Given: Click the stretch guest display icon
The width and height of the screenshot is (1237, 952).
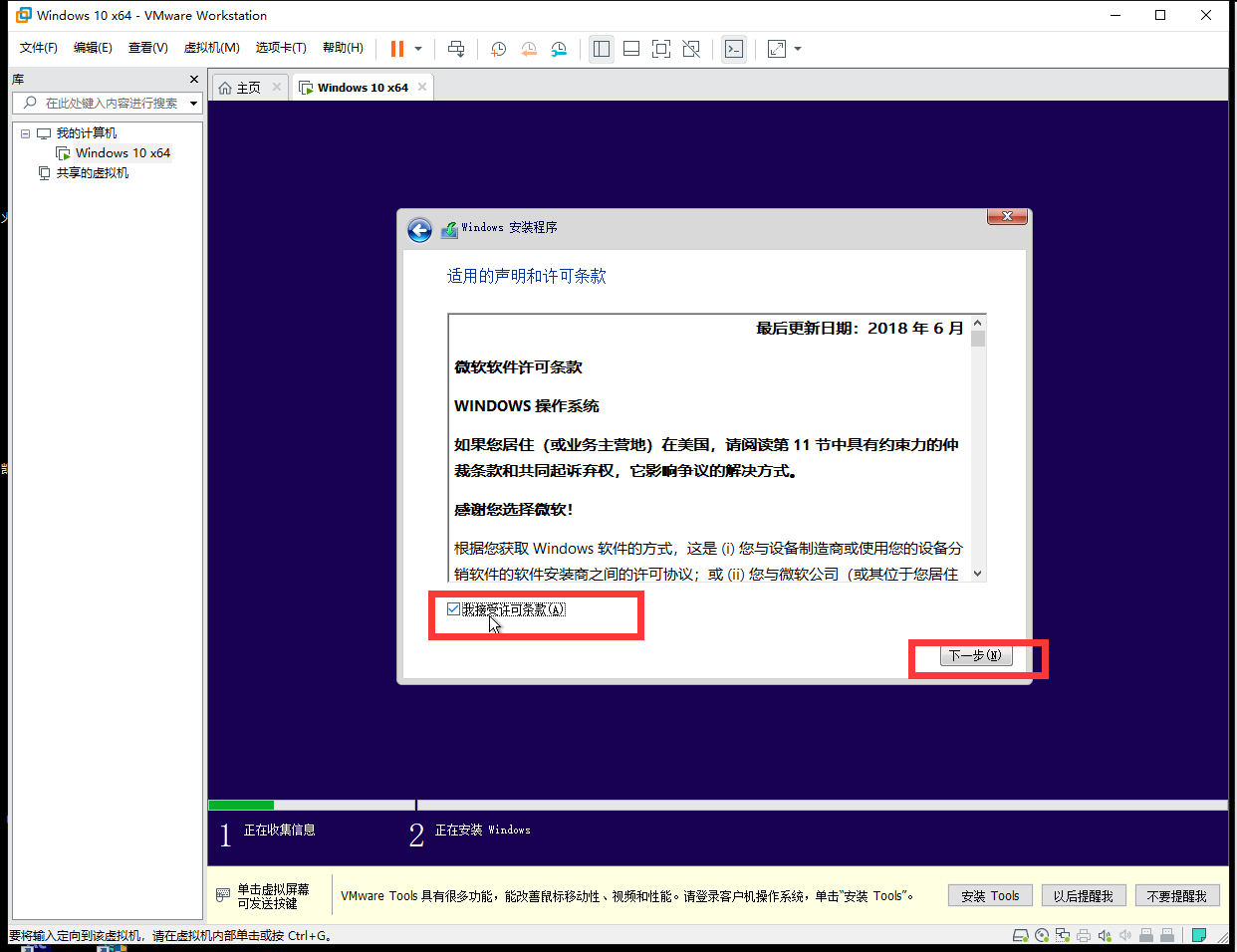Looking at the screenshot, I should point(777,49).
